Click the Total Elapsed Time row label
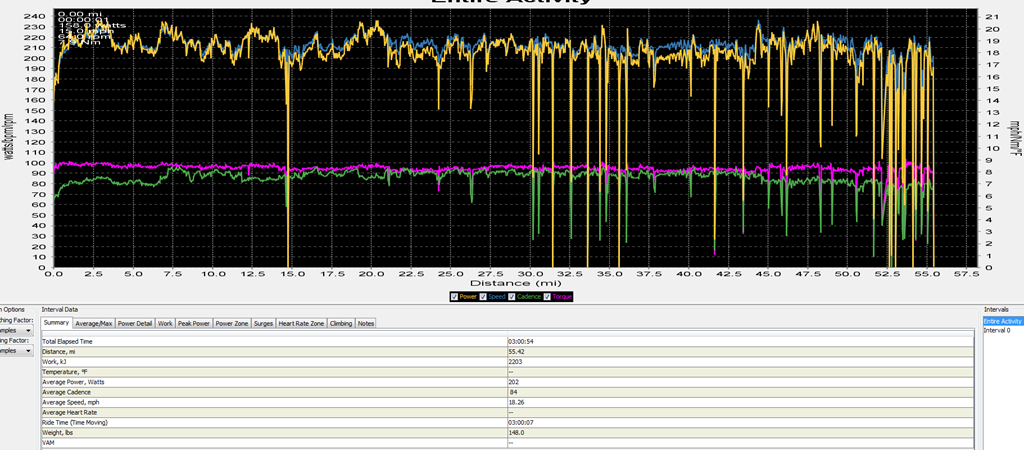Screen dimensions: 1024x450 [67, 341]
